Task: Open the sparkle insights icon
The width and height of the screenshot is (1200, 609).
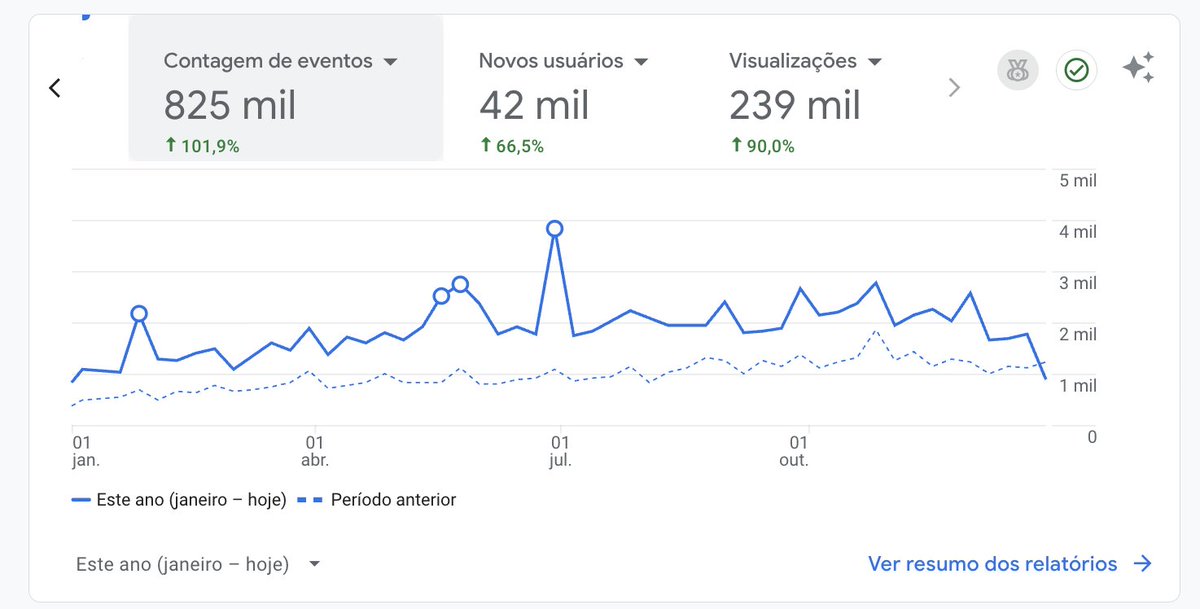Action: (x=1138, y=69)
